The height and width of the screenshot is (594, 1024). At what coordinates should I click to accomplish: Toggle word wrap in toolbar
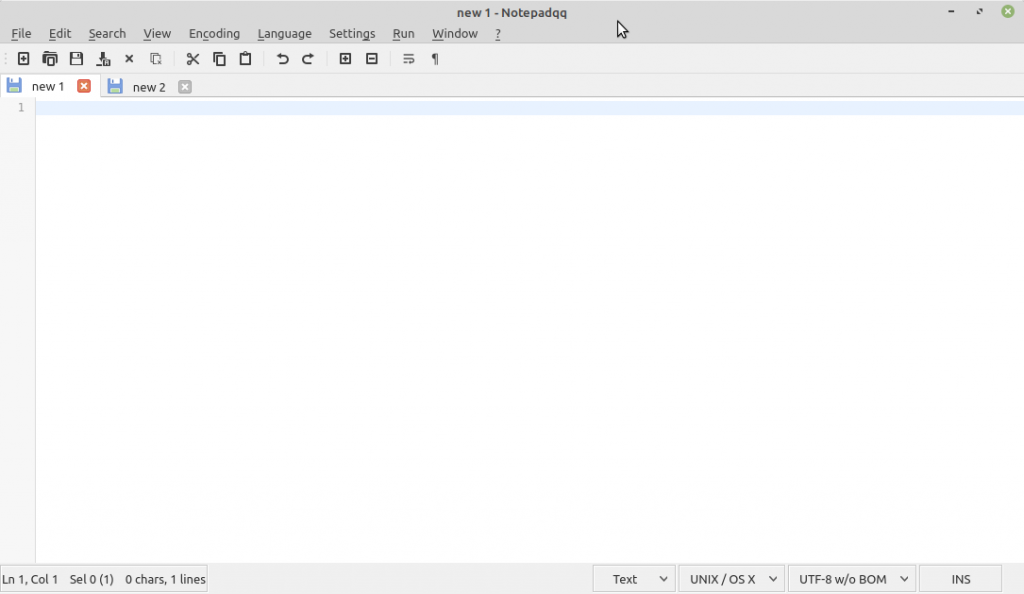click(x=409, y=59)
